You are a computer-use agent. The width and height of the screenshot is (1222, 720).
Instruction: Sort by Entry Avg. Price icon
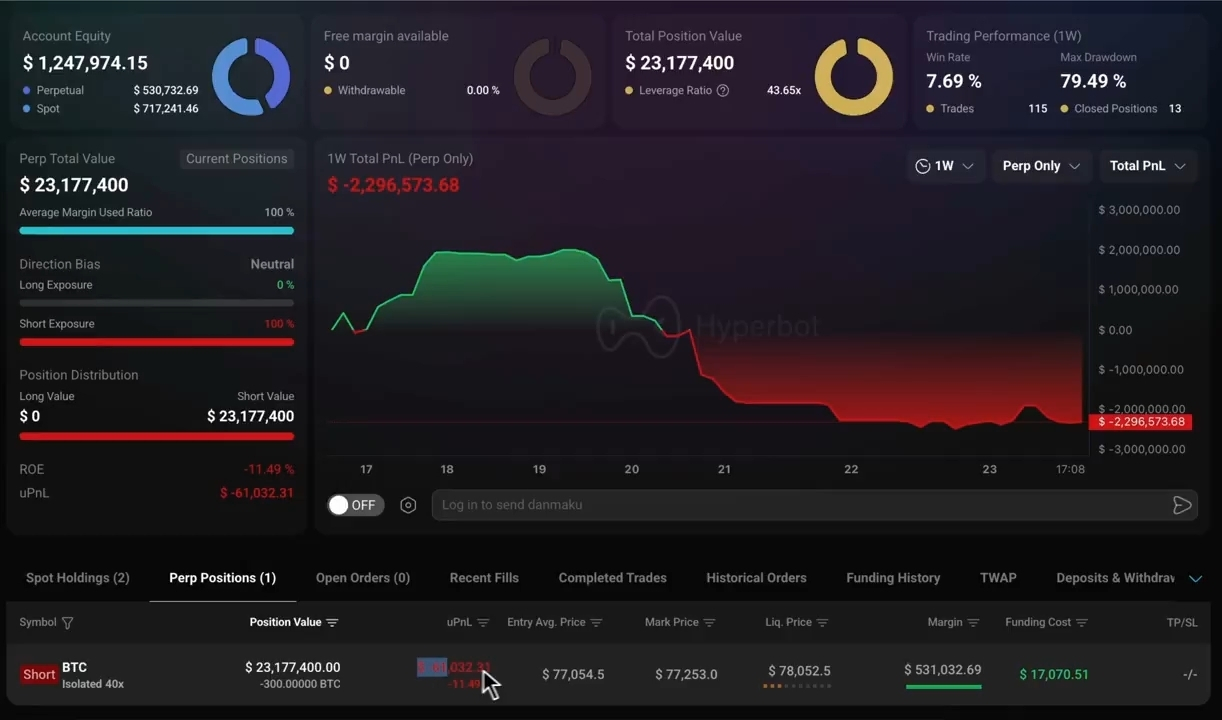pos(596,623)
